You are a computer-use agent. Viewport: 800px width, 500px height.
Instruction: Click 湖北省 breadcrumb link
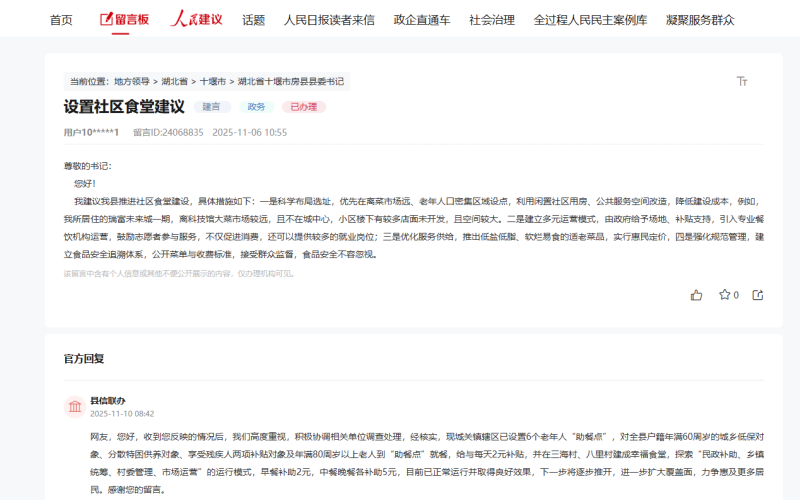point(175,82)
